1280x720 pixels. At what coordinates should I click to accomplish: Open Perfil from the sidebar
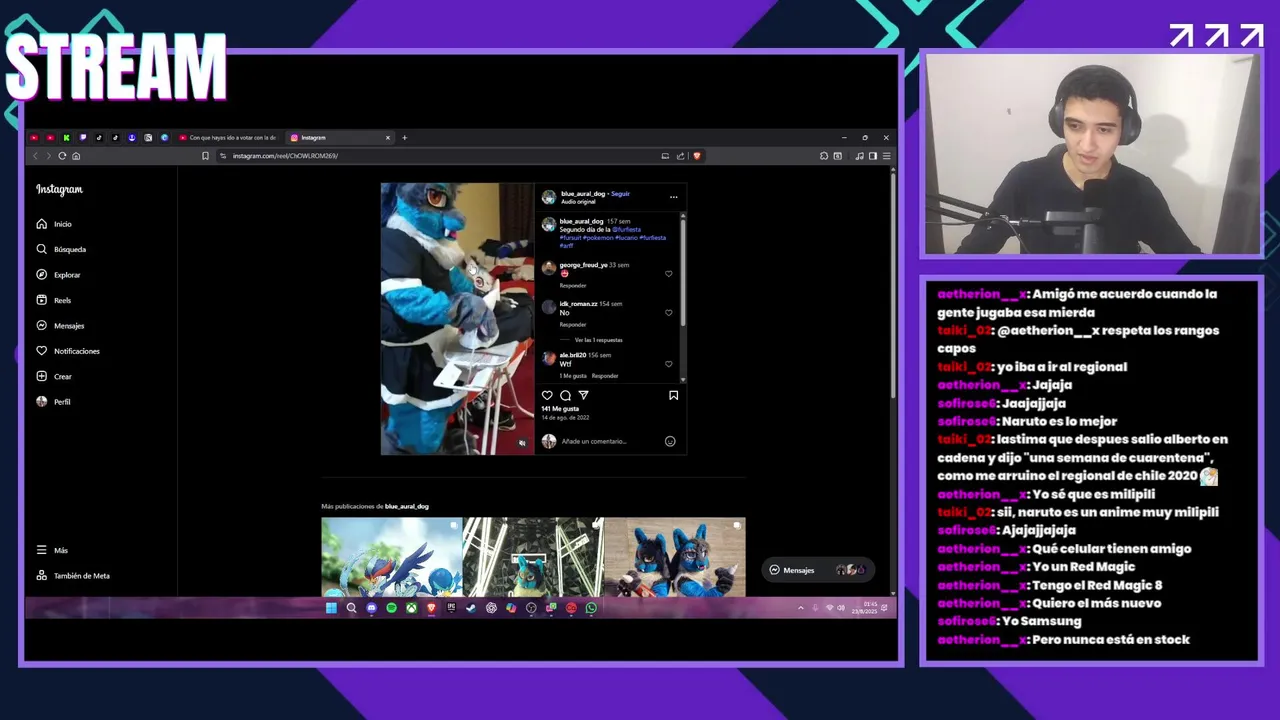[x=53, y=401]
